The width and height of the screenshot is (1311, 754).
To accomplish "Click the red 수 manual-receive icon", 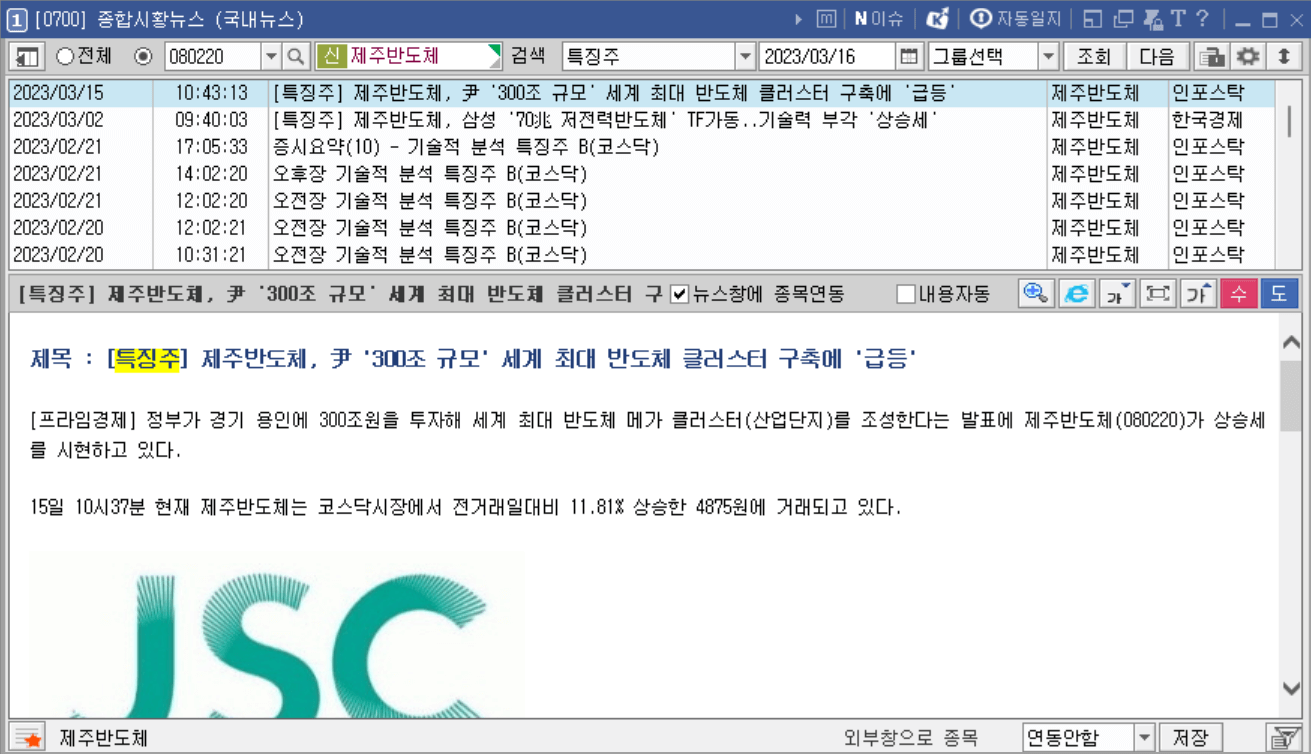I will pyautogui.click(x=1240, y=294).
